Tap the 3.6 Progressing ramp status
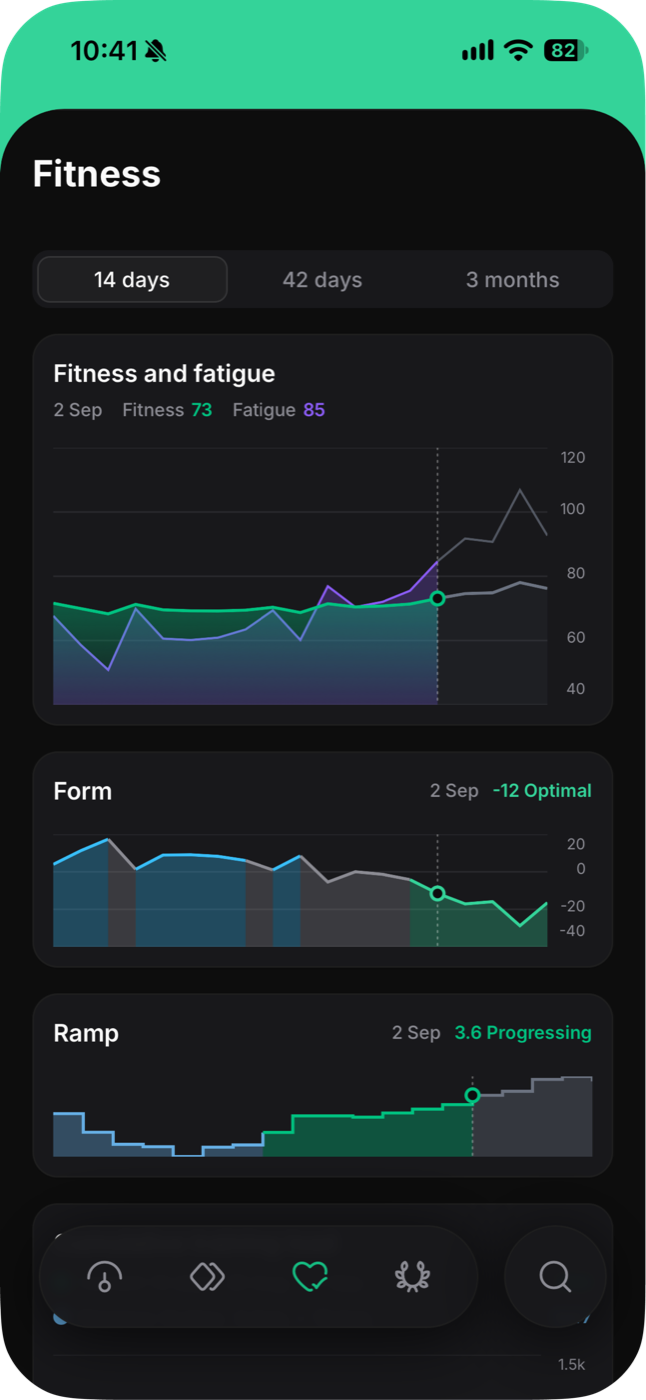The width and height of the screenshot is (646, 1400). click(523, 1033)
